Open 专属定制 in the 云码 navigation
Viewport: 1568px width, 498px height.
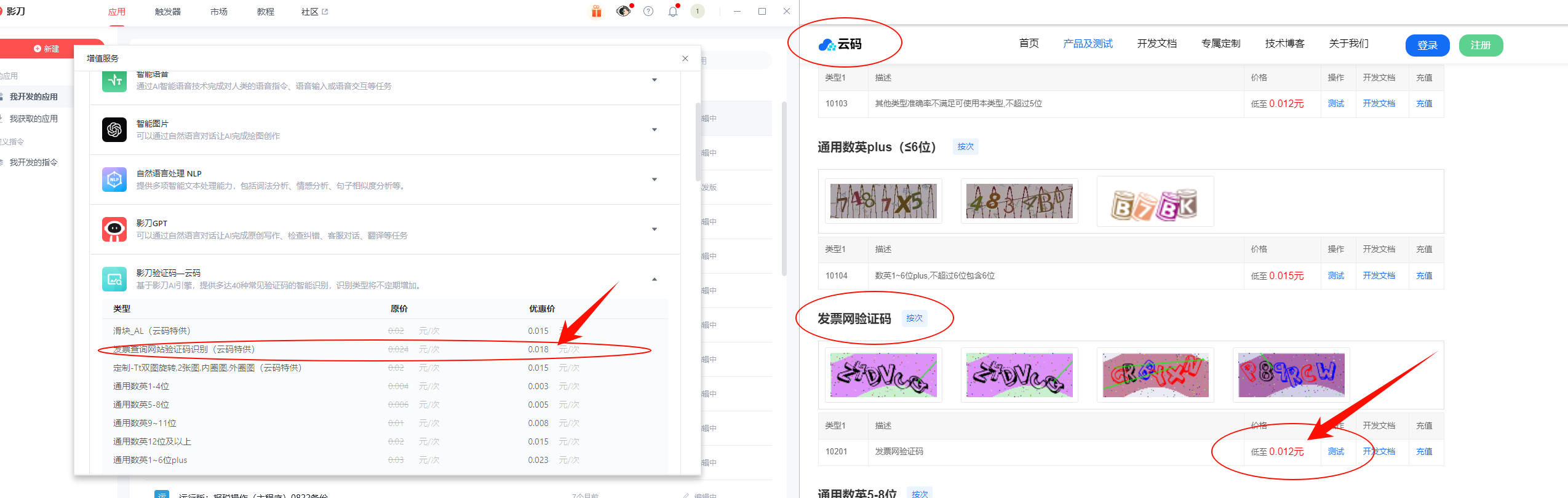pos(1221,44)
